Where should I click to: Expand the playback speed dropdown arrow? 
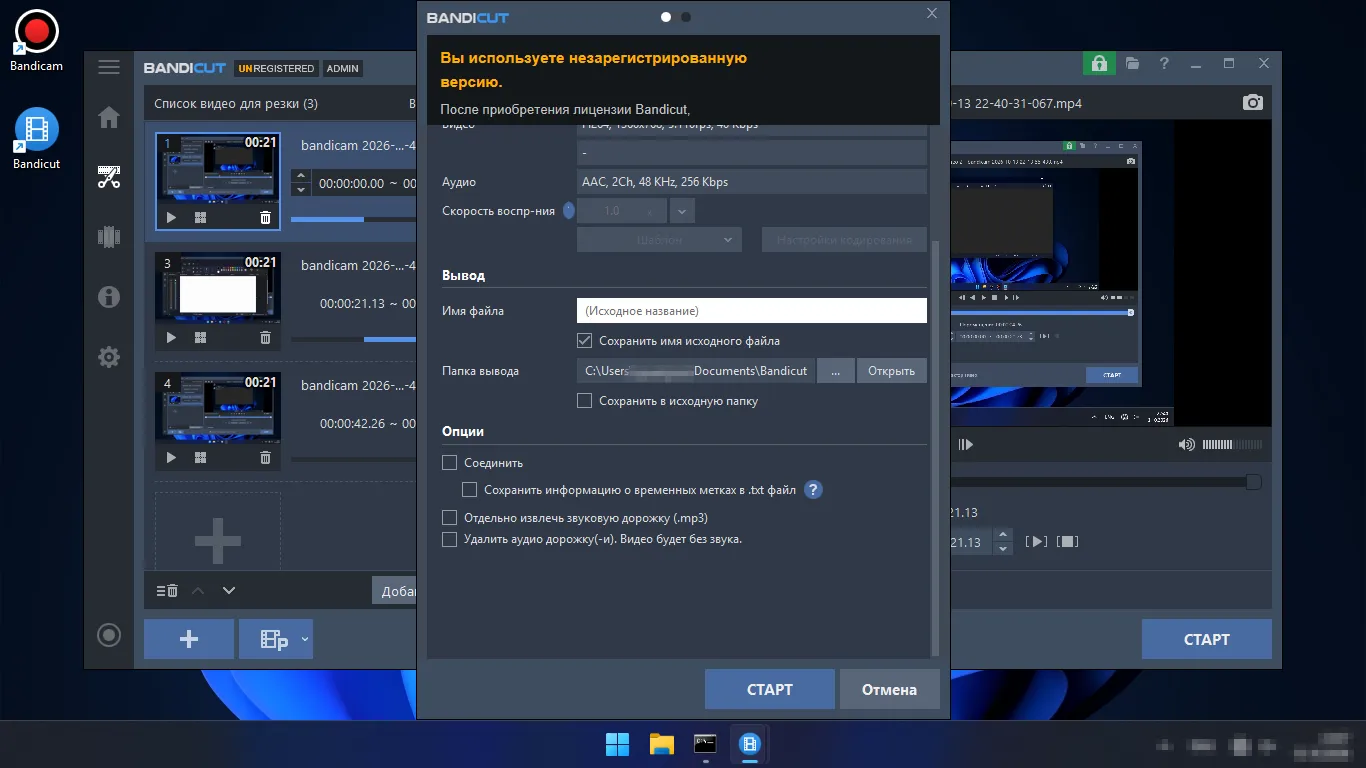click(x=682, y=211)
